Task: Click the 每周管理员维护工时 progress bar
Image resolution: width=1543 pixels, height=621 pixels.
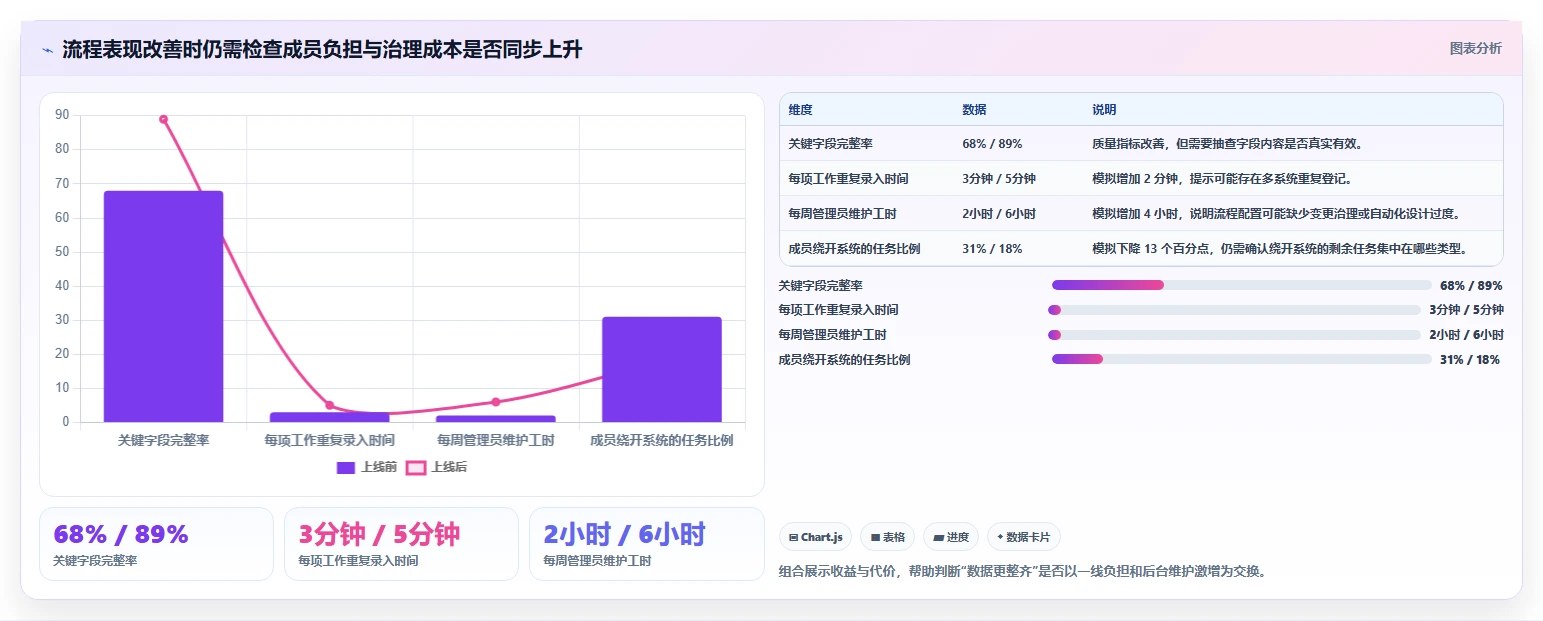Action: 1234,335
